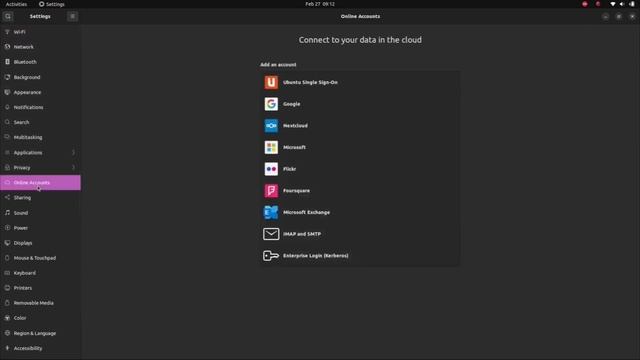Add Enterprise Login (Kerberos) account
Screen dimensions: 640x360
(359, 256)
